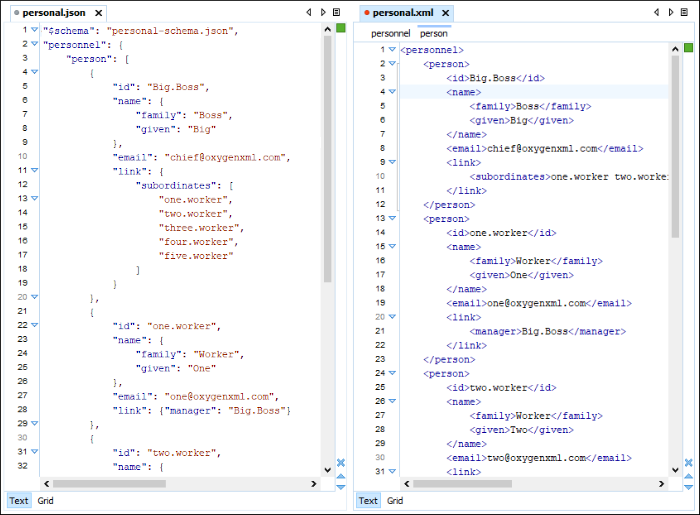The height and width of the screenshot is (515, 700).
Task: Click the tab list icon above the personal.json editor
Action: click(336, 13)
